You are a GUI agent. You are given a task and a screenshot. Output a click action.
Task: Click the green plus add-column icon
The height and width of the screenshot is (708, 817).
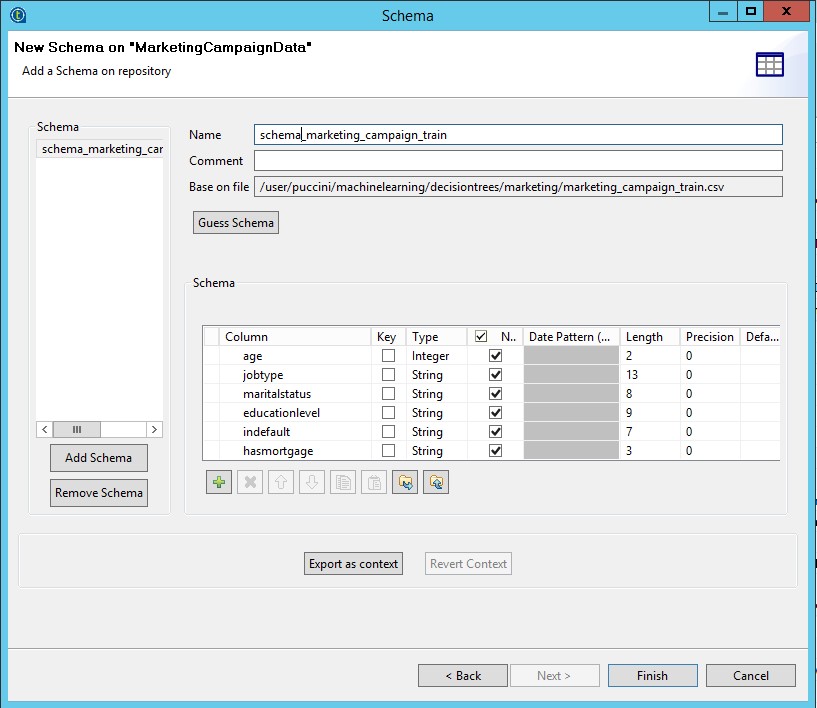pyautogui.click(x=219, y=483)
